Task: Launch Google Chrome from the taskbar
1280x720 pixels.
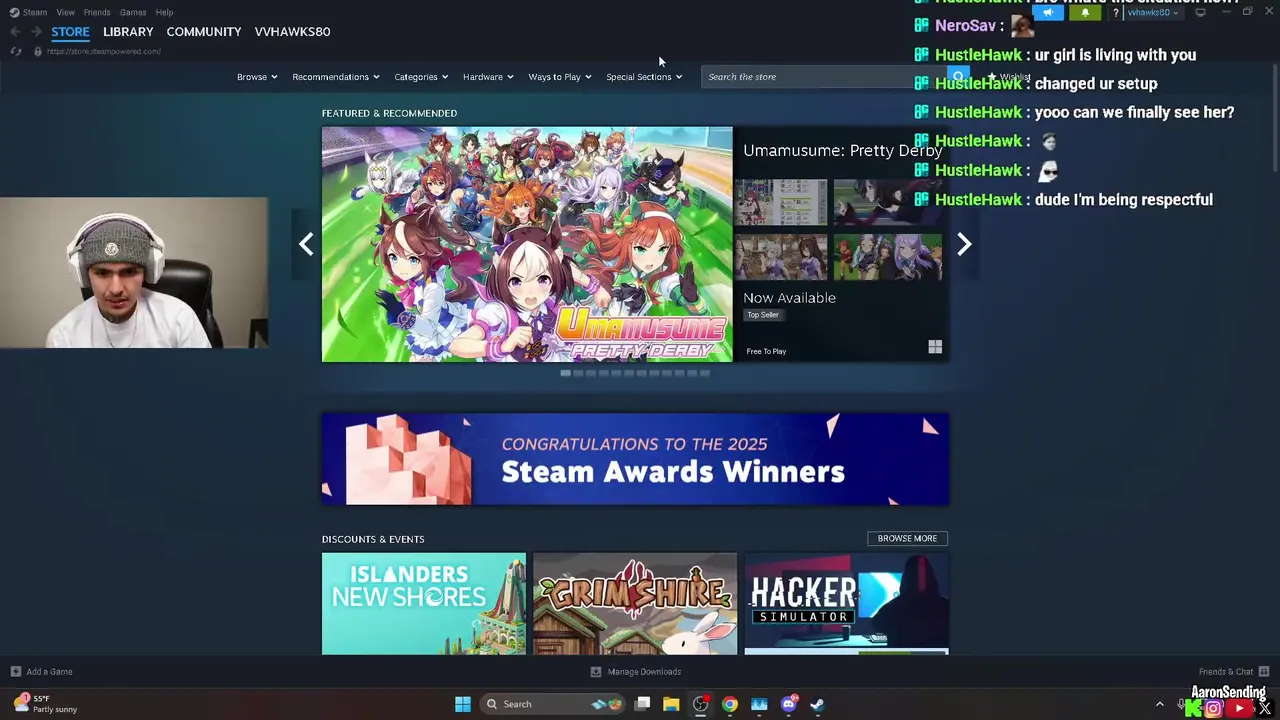Action: point(730,704)
